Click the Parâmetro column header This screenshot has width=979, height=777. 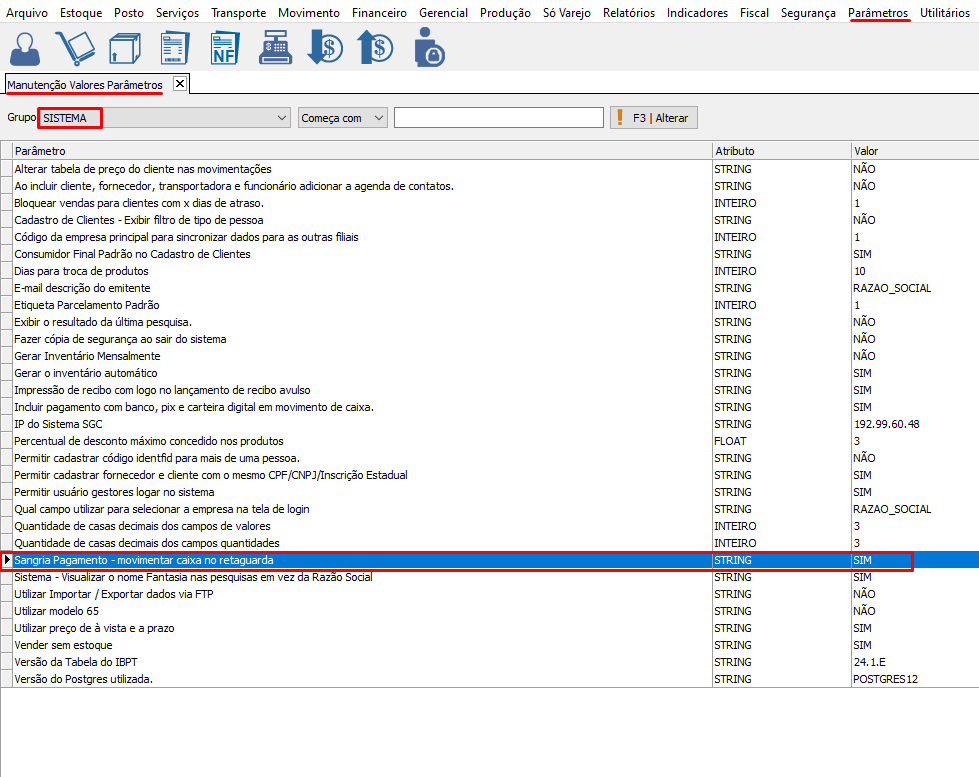360,151
